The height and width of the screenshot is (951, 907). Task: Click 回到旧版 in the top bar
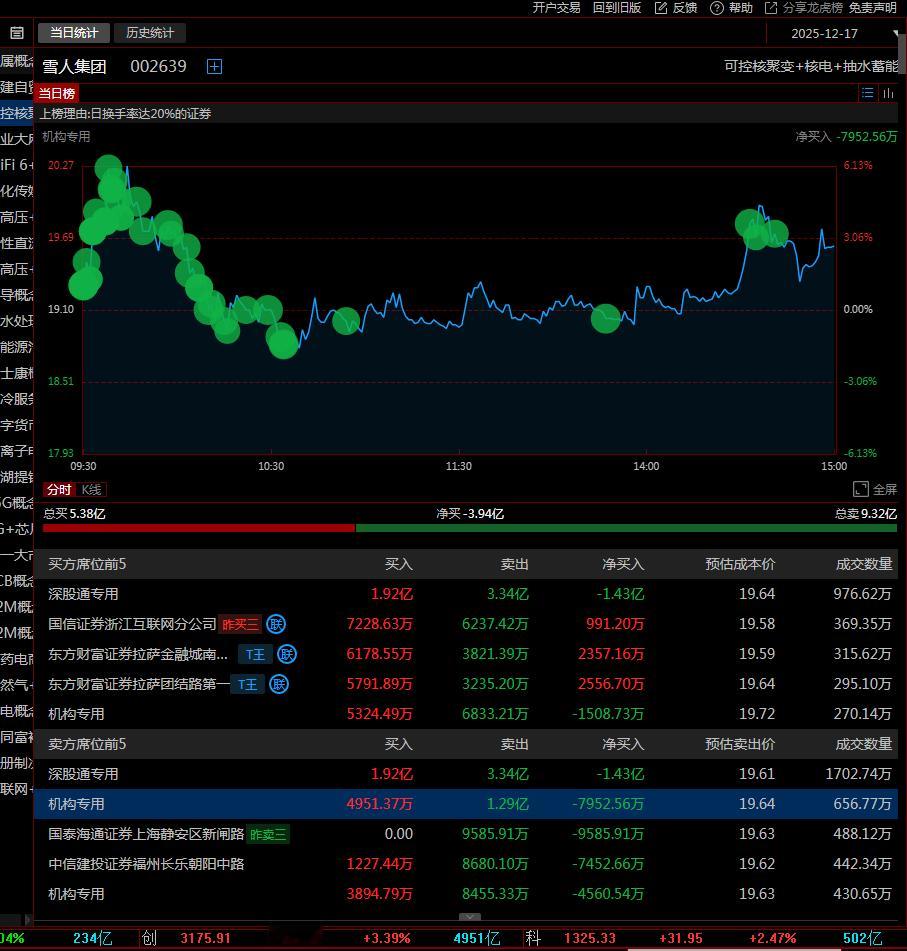[617, 8]
